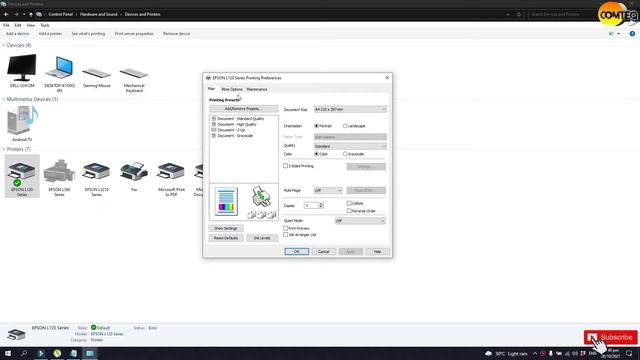Image resolution: width=640 pixels, height=360 pixels.
Task: Select the EPSON L3210 Series printer icon
Action: coord(96,171)
